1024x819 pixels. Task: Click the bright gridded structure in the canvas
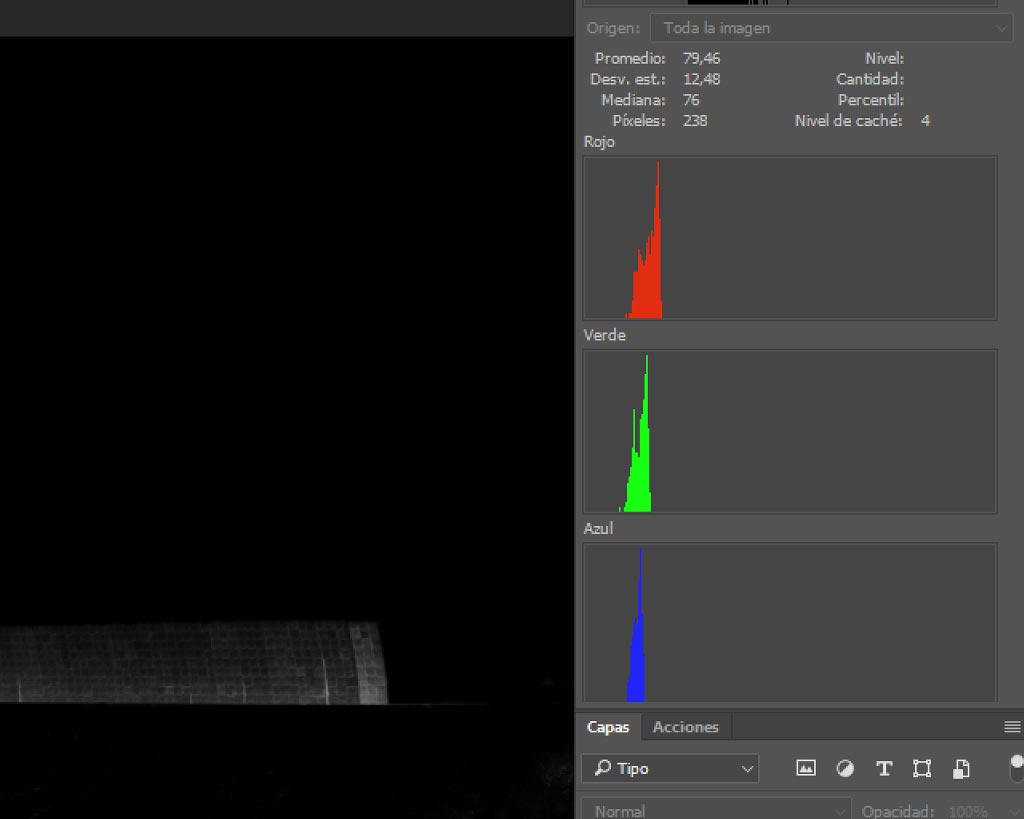pyautogui.click(x=194, y=662)
